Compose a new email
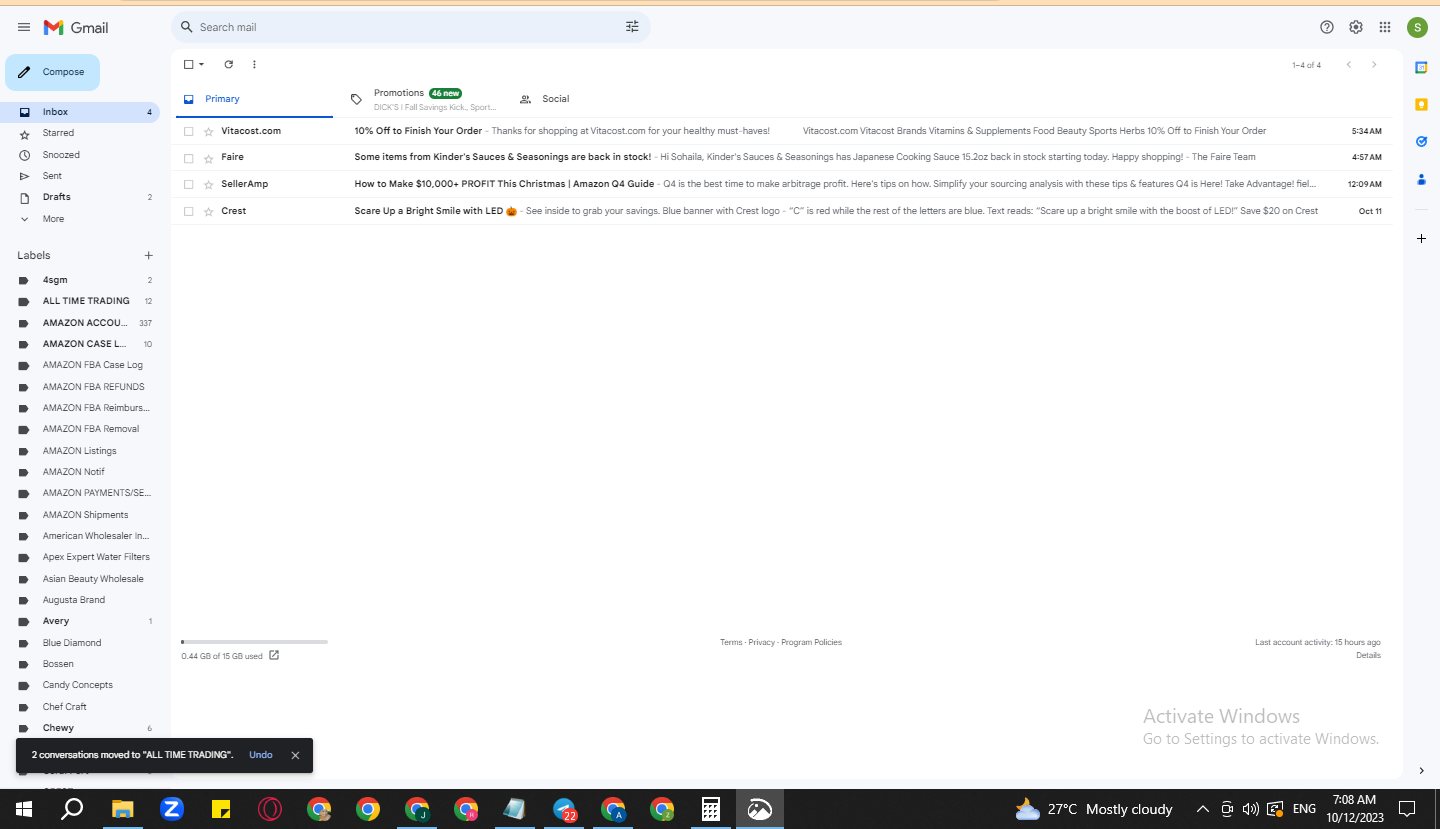 coord(52,72)
